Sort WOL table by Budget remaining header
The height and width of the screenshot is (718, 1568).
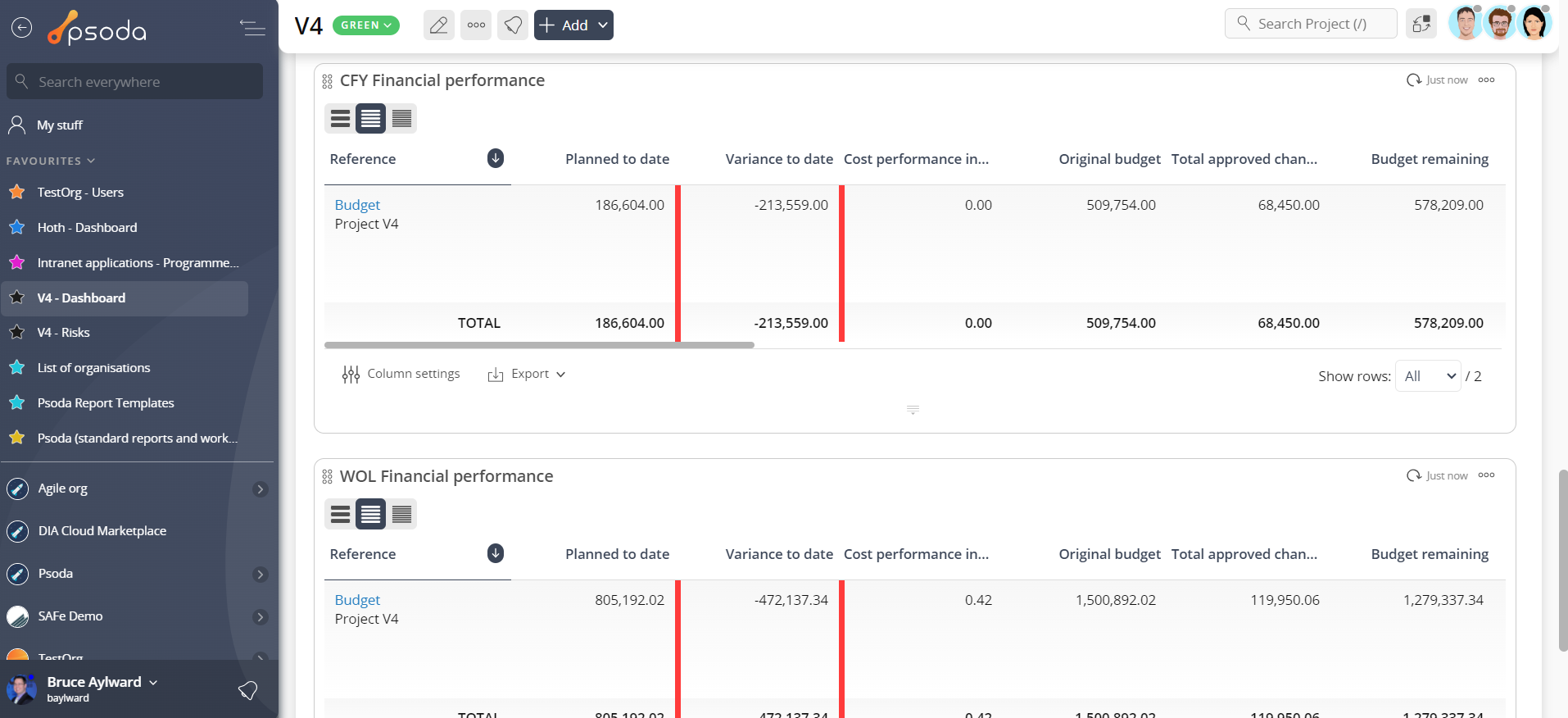1430,554
